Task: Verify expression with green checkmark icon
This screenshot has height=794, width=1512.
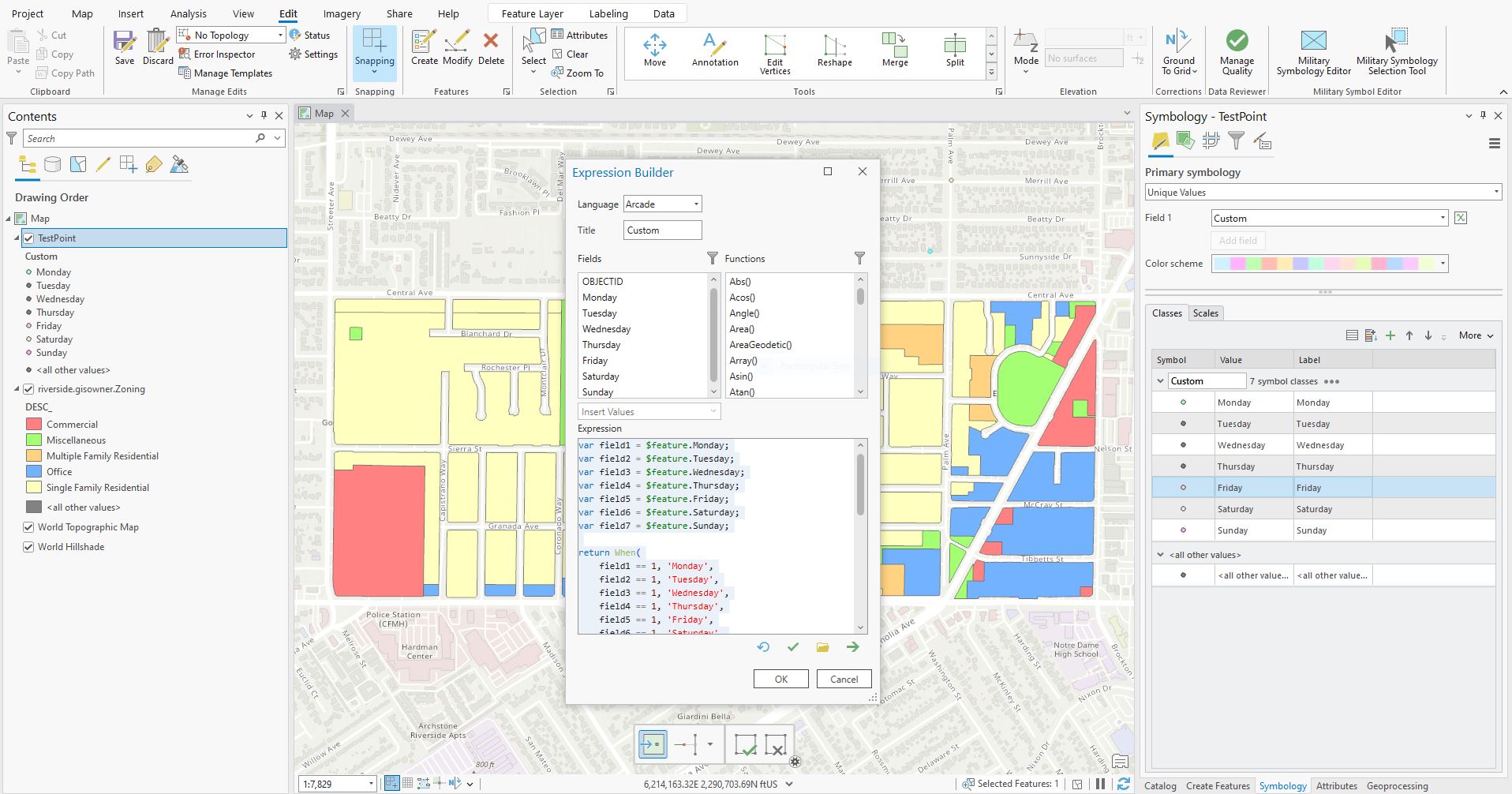Action: 793,647
